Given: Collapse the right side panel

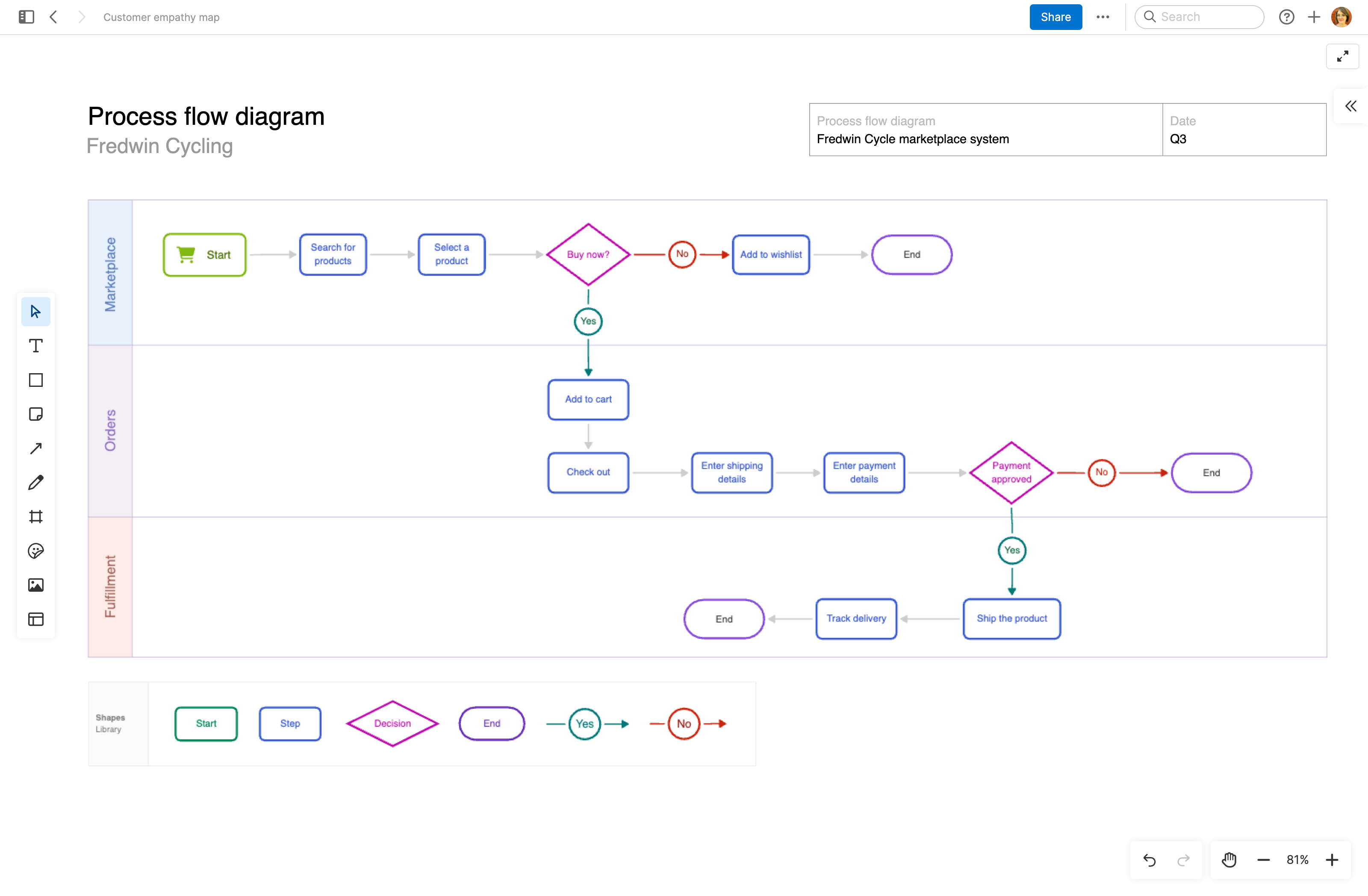Looking at the screenshot, I should (x=1350, y=106).
